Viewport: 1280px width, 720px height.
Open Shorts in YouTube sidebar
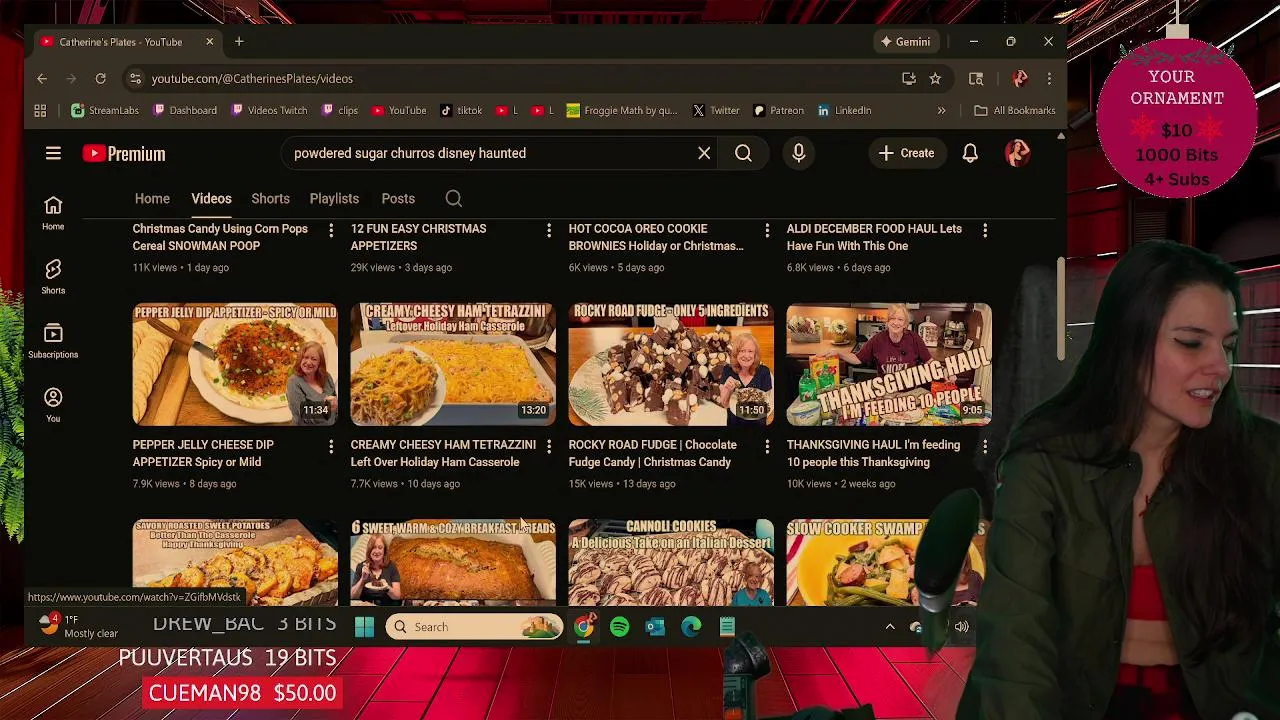pos(53,276)
